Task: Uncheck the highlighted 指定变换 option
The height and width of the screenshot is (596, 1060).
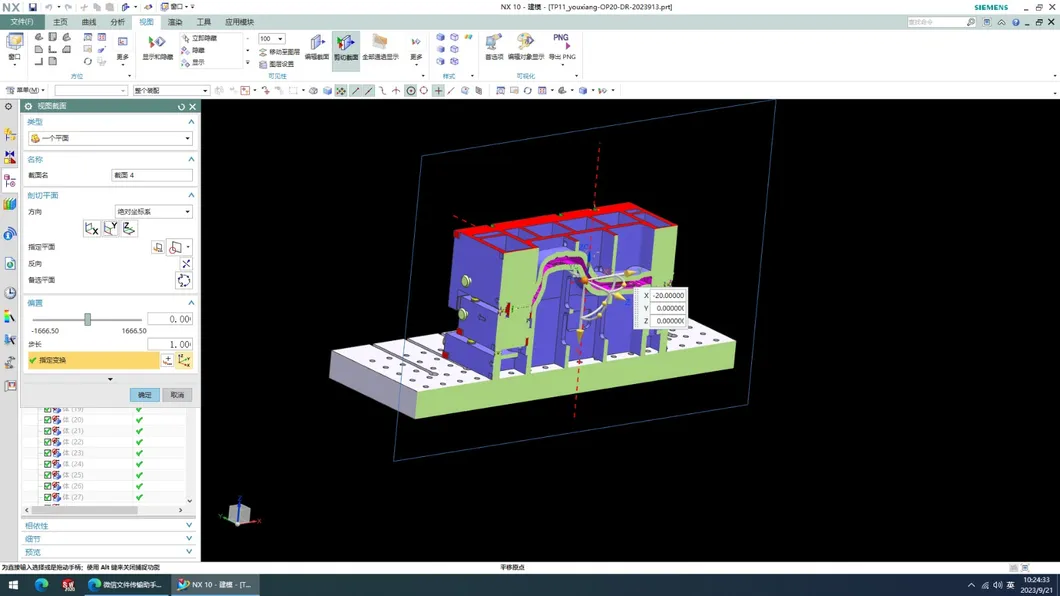Action: pyautogui.click(x=35, y=360)
